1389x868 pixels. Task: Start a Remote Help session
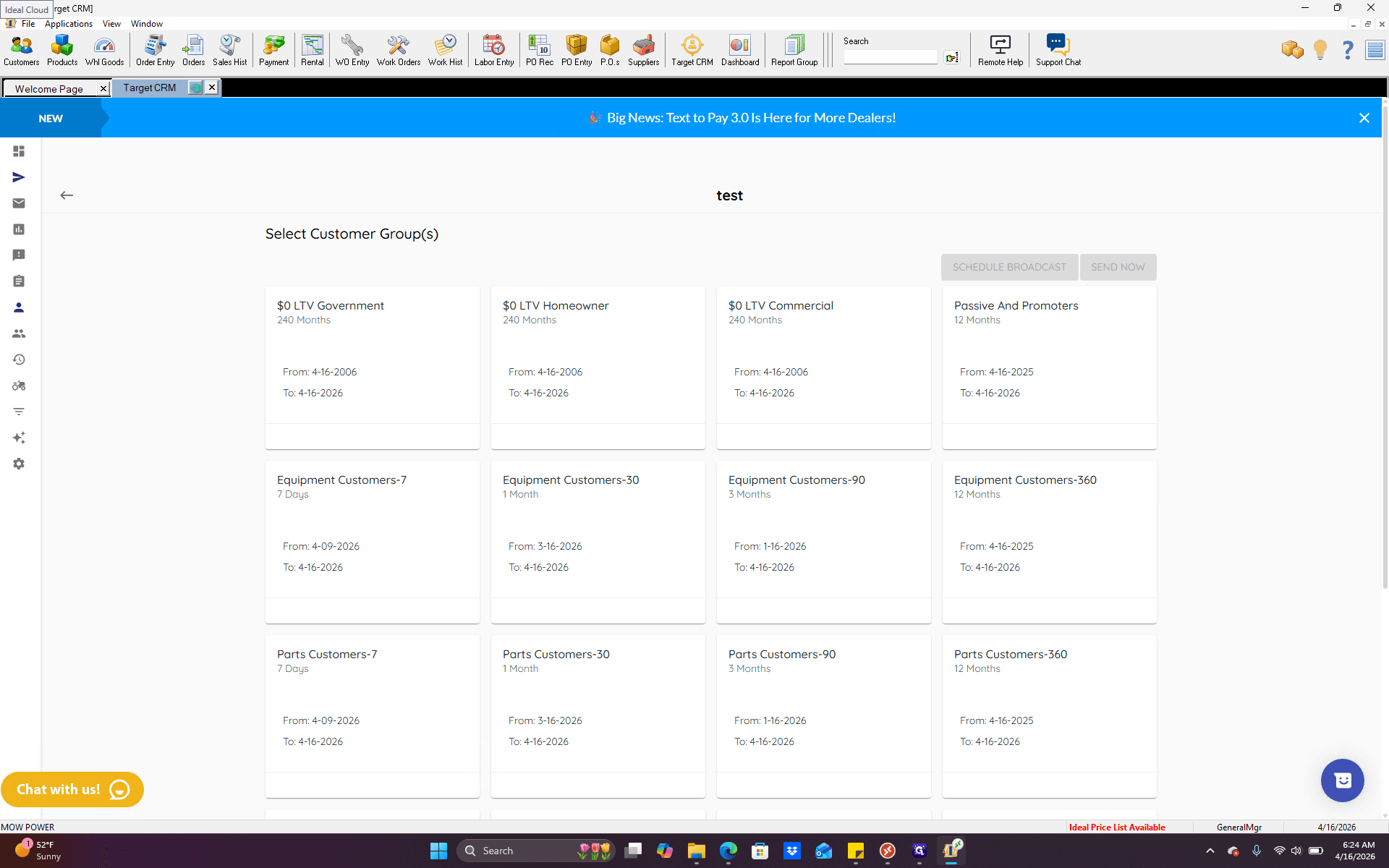1001,51
